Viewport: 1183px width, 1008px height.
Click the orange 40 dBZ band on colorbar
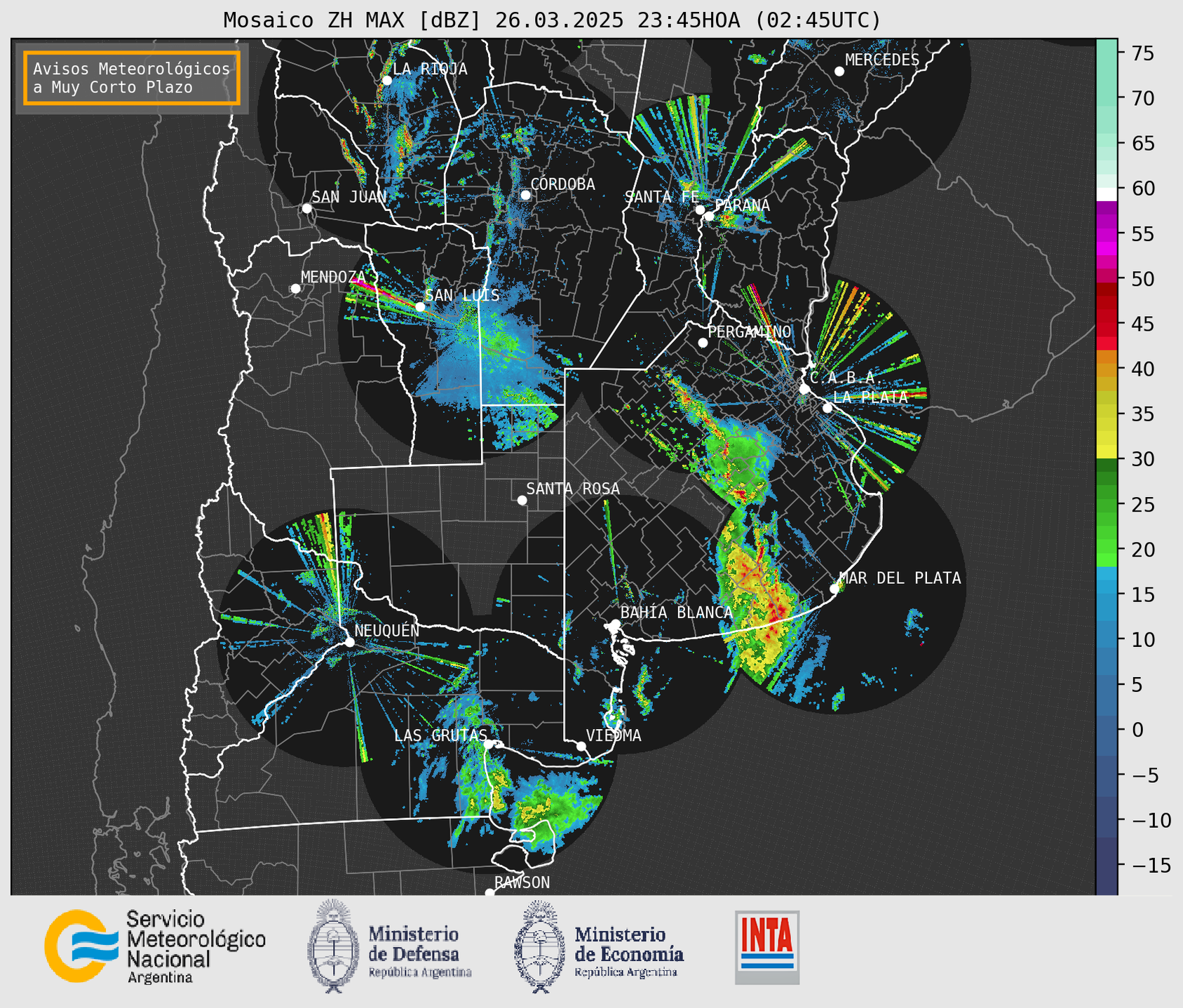(x=1107, y=369)
